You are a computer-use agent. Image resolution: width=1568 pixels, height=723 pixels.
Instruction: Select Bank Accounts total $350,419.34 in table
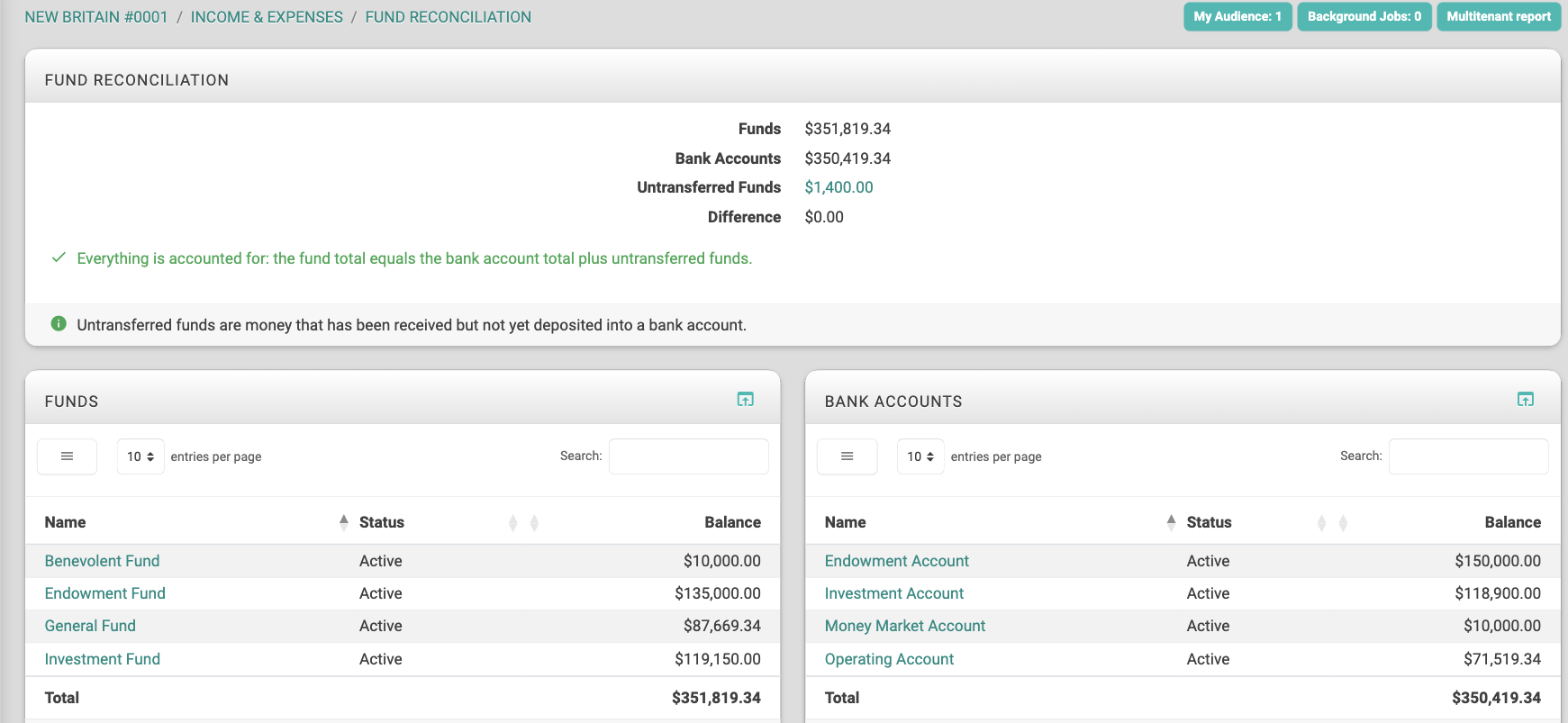[x=1496, y=698]
